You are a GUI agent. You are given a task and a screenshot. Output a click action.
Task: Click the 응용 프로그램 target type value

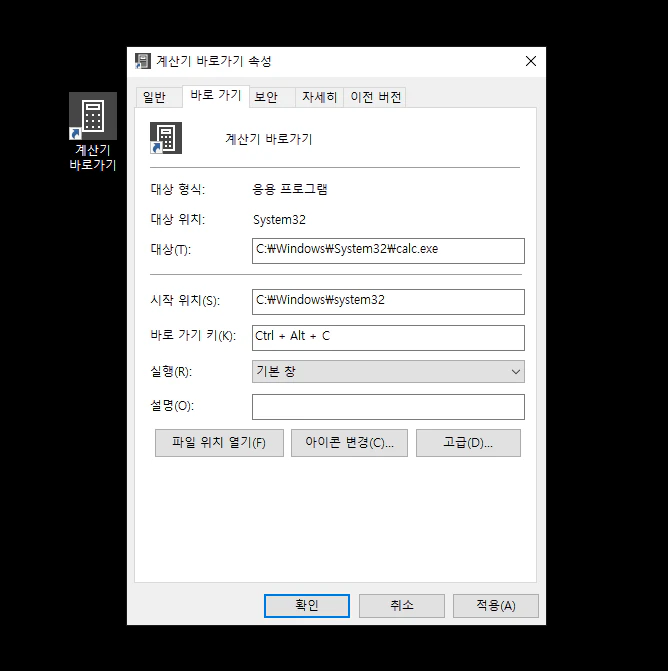click(x=290, y=189)
